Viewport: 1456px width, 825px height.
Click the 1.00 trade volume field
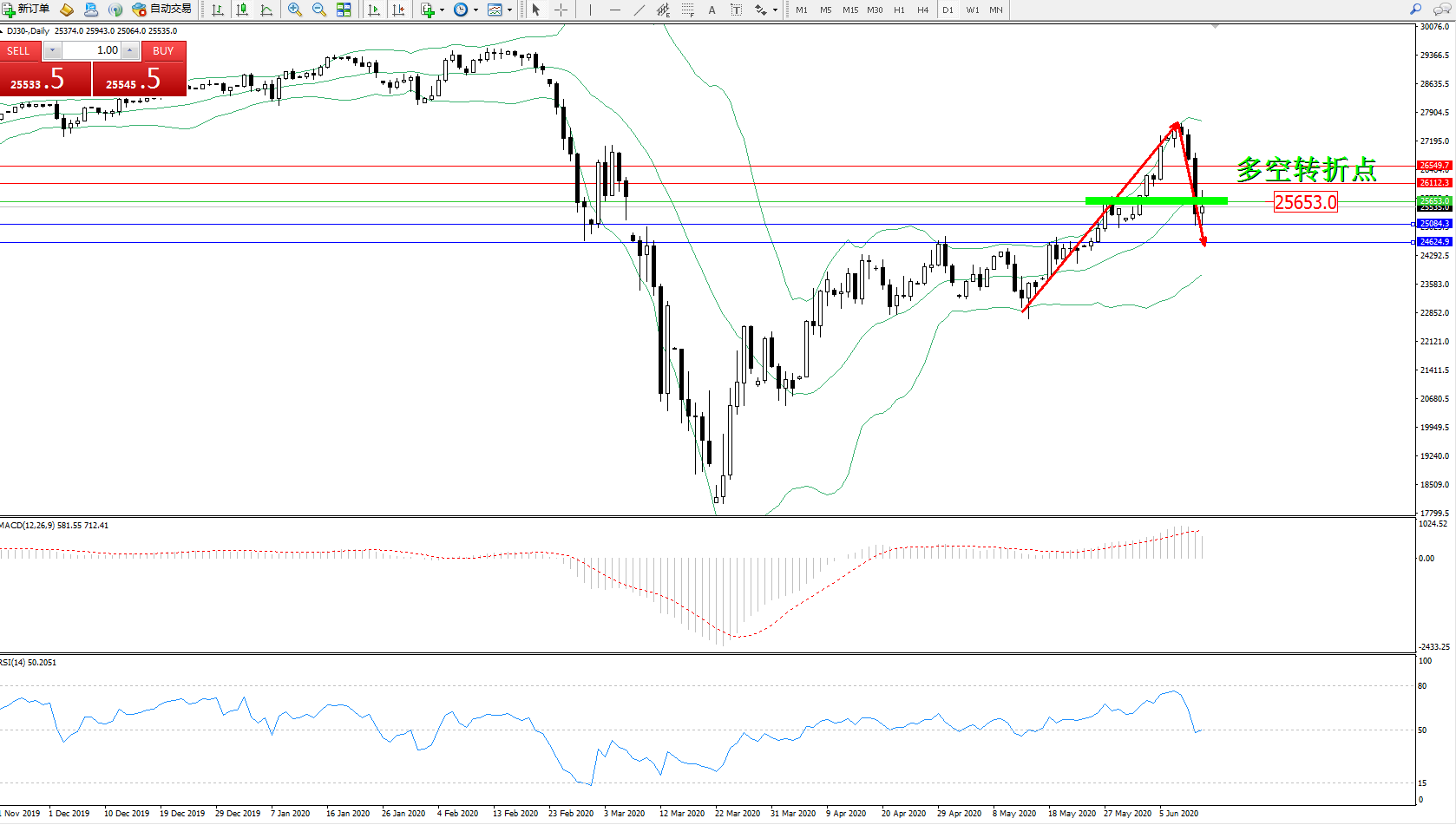point(92,50)
